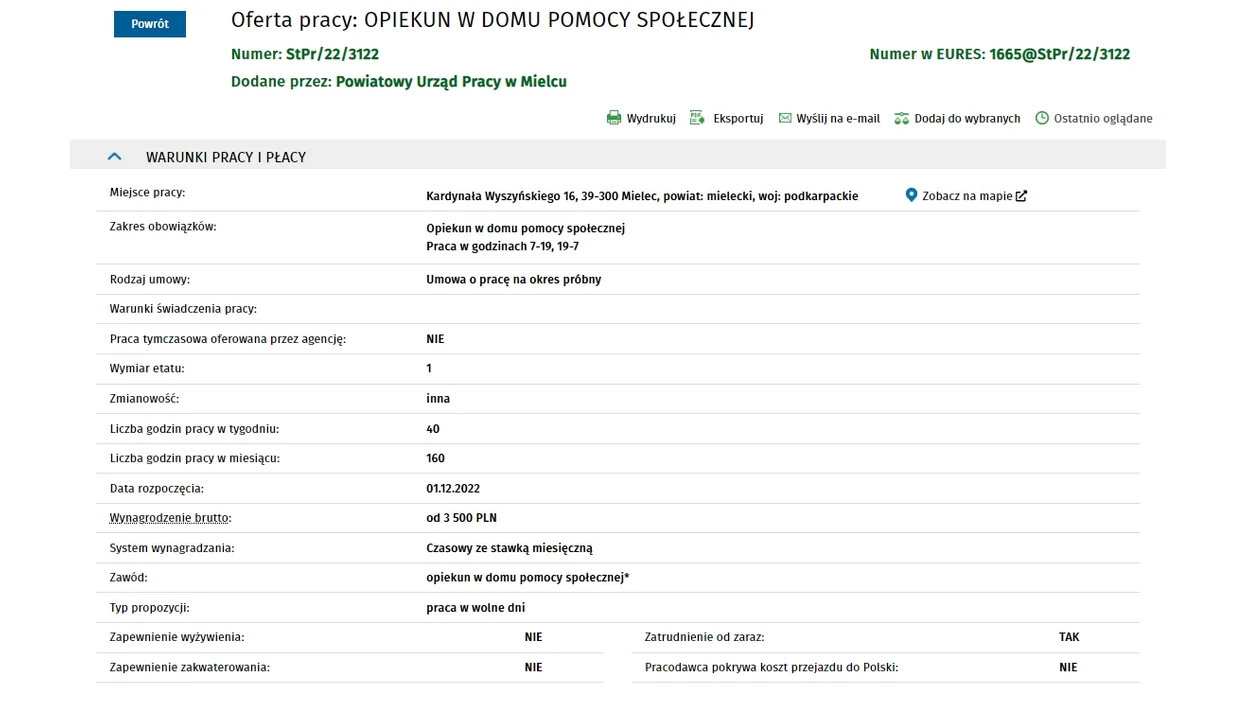Open the Ostatnio oglądane link

[x=1103, y=118]
